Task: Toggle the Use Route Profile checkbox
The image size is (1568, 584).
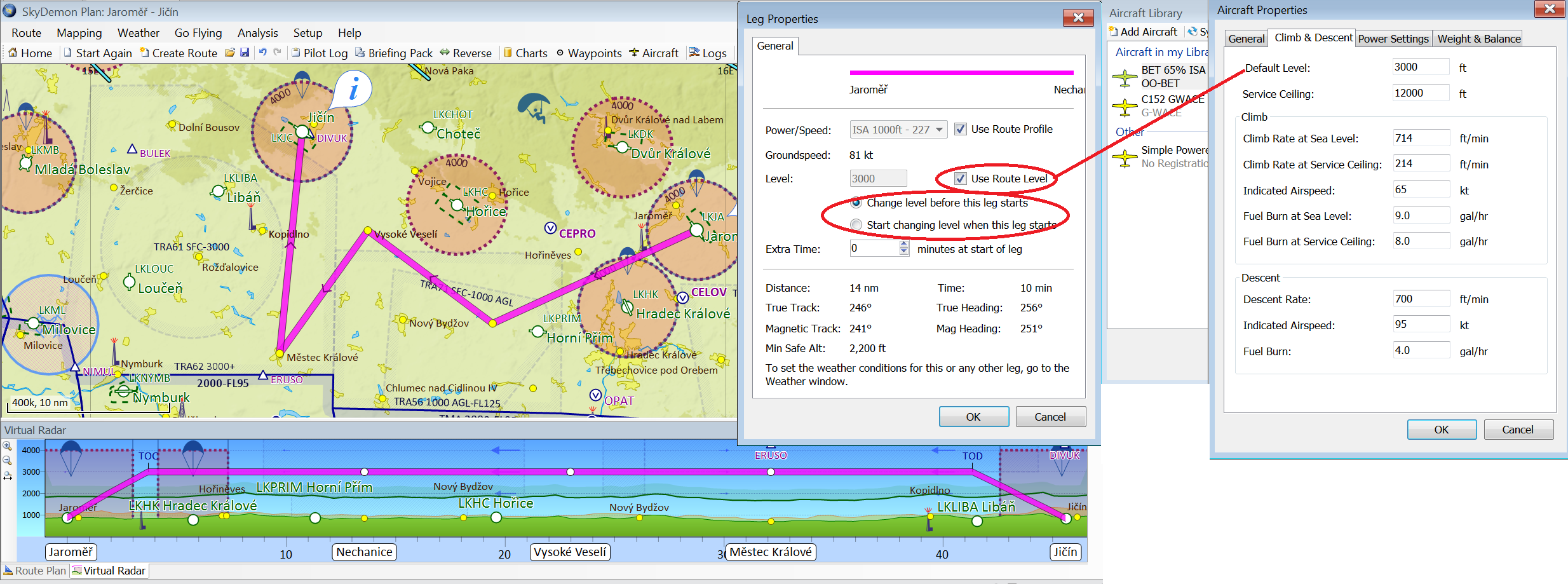Action: 961,129
